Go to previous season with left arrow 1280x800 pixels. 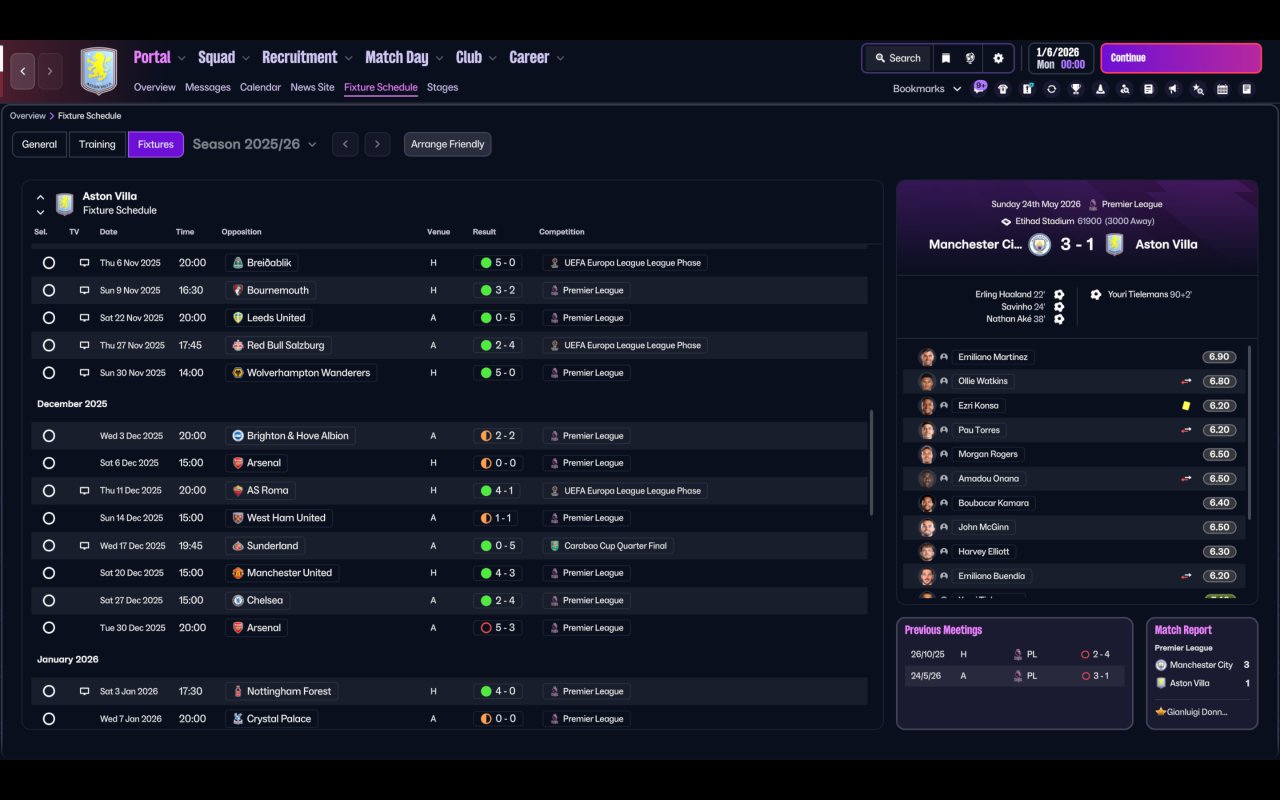tap(345, 144)
